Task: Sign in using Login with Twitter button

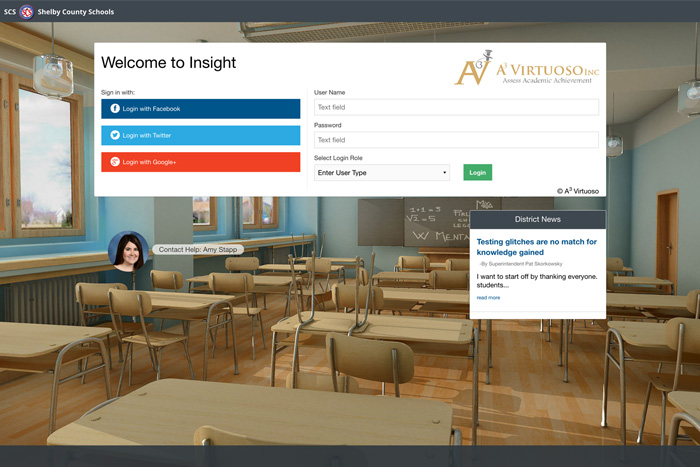Action: [200, 135]
